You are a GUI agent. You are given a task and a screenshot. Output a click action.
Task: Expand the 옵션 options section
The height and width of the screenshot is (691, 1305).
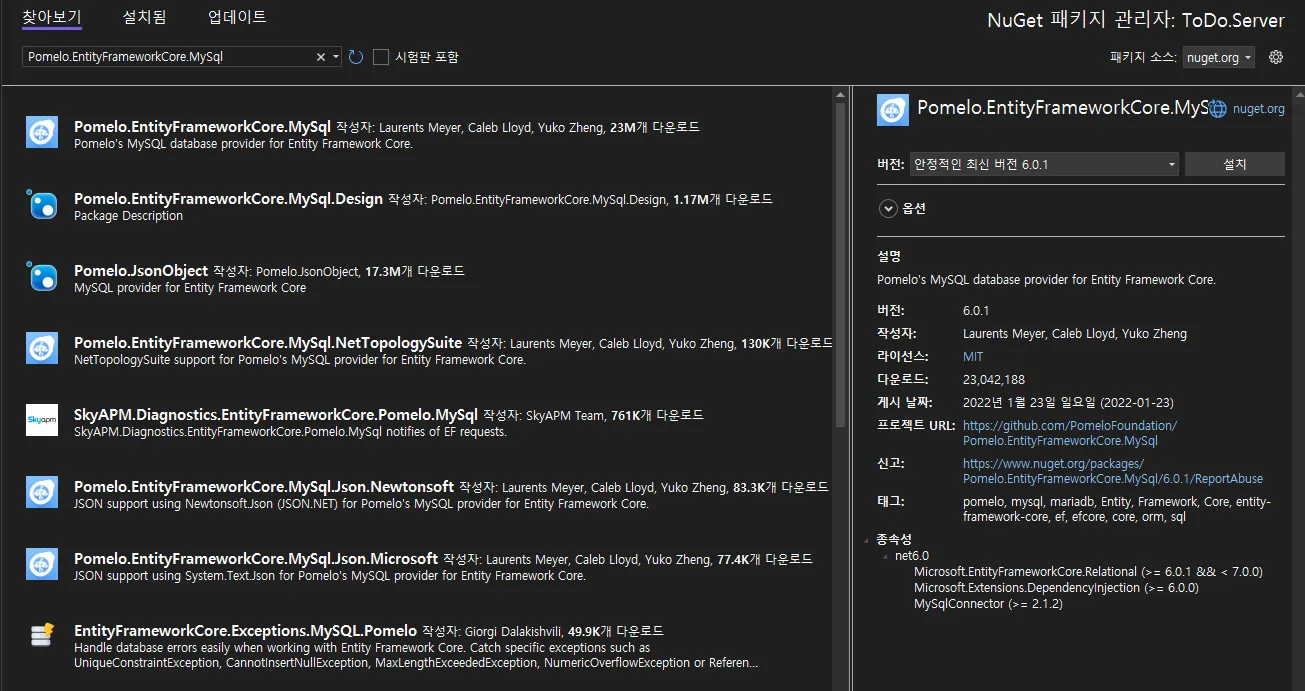point(887,209)
